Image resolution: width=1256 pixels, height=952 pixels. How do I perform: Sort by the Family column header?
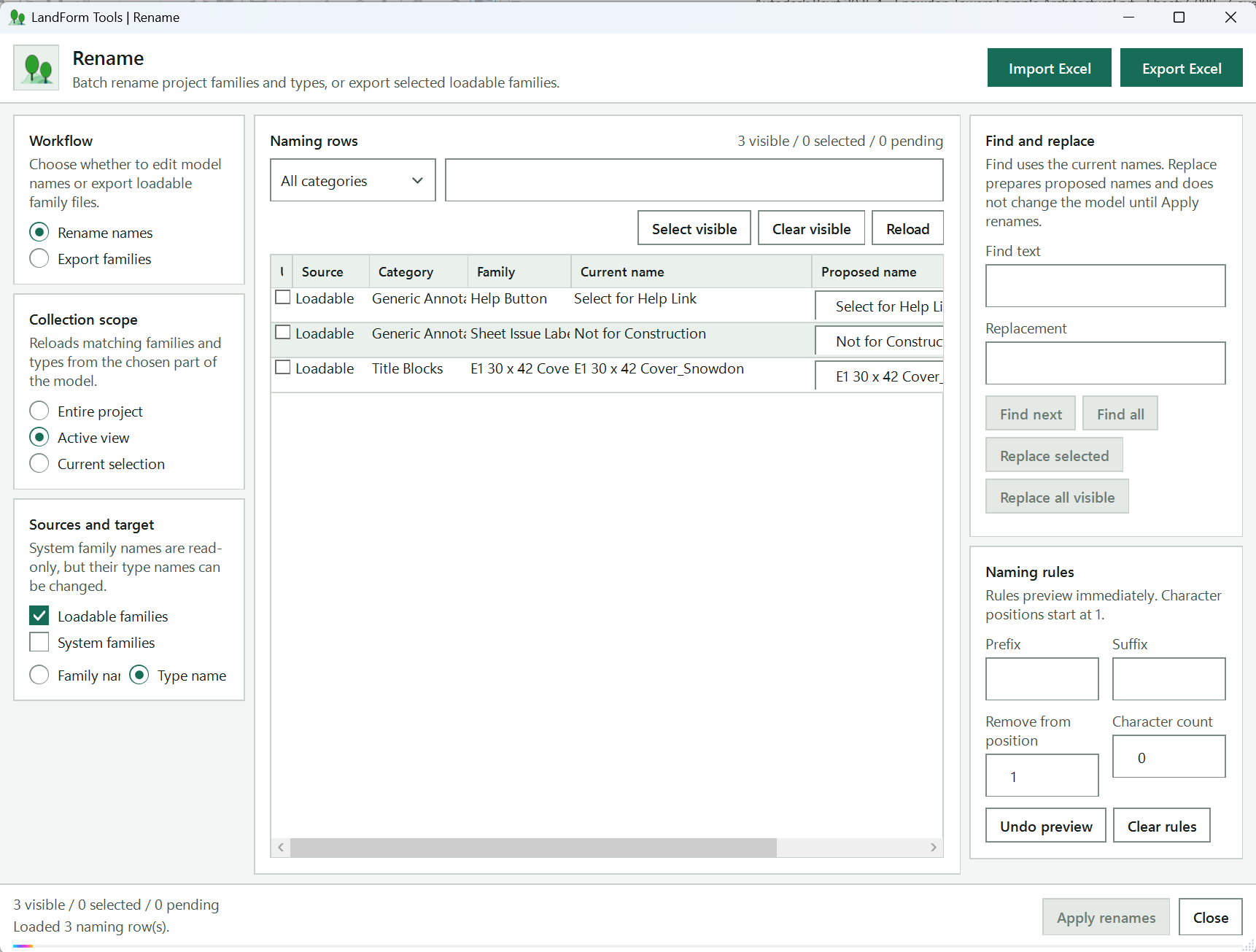(519, 271)
